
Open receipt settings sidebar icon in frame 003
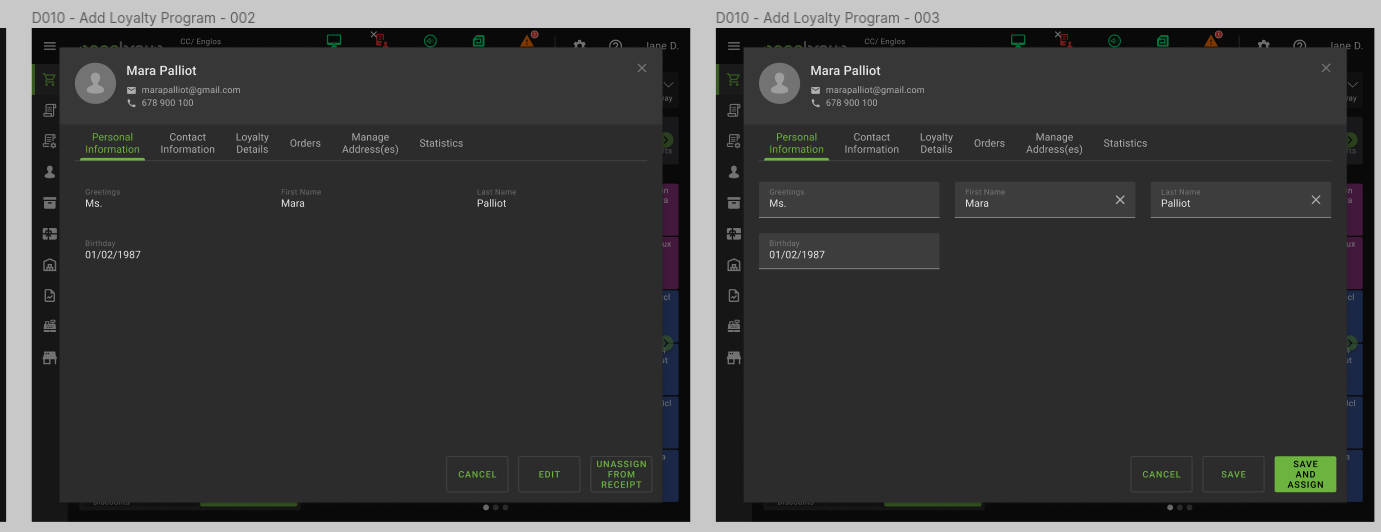click(733, 141)
